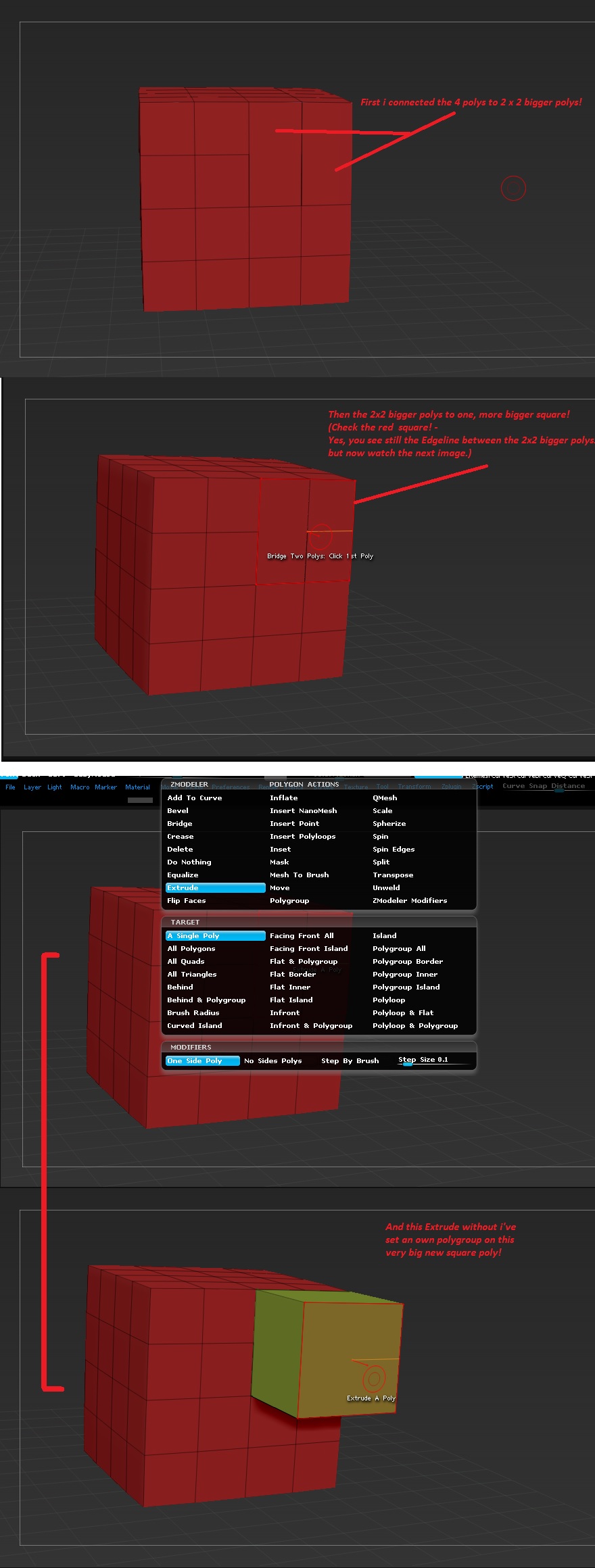Click the Curve Snap Distance slider
The height and width of the screenshot is (1568, 595).
(x=544, y=786)
